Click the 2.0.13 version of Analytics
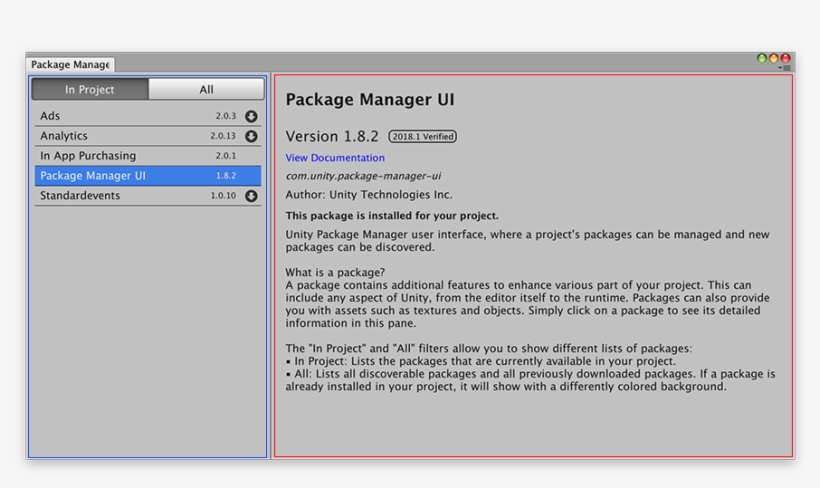The image size is (820, 488). [223, 136]
